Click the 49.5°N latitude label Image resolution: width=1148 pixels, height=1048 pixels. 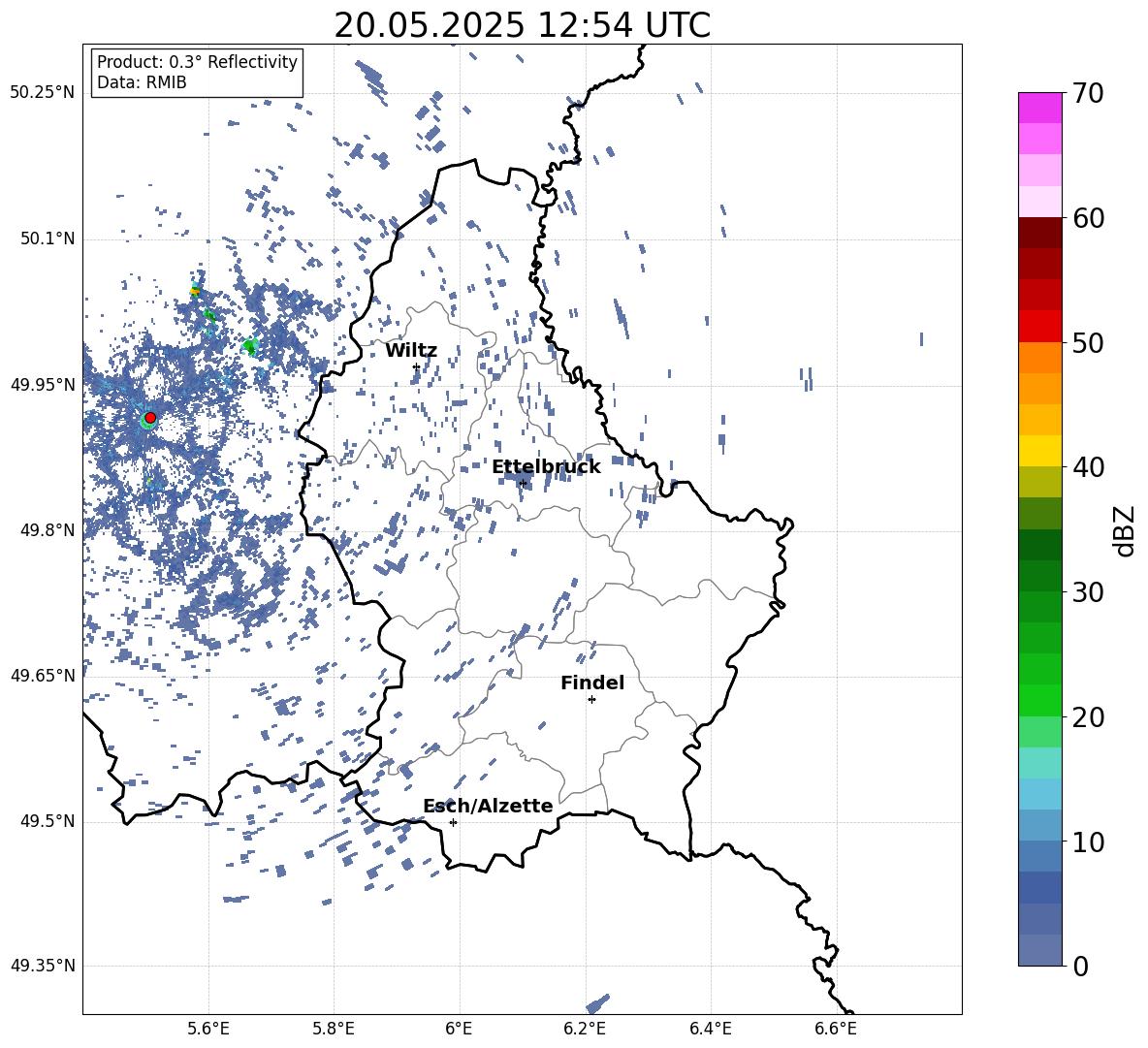tap(47, 821)
